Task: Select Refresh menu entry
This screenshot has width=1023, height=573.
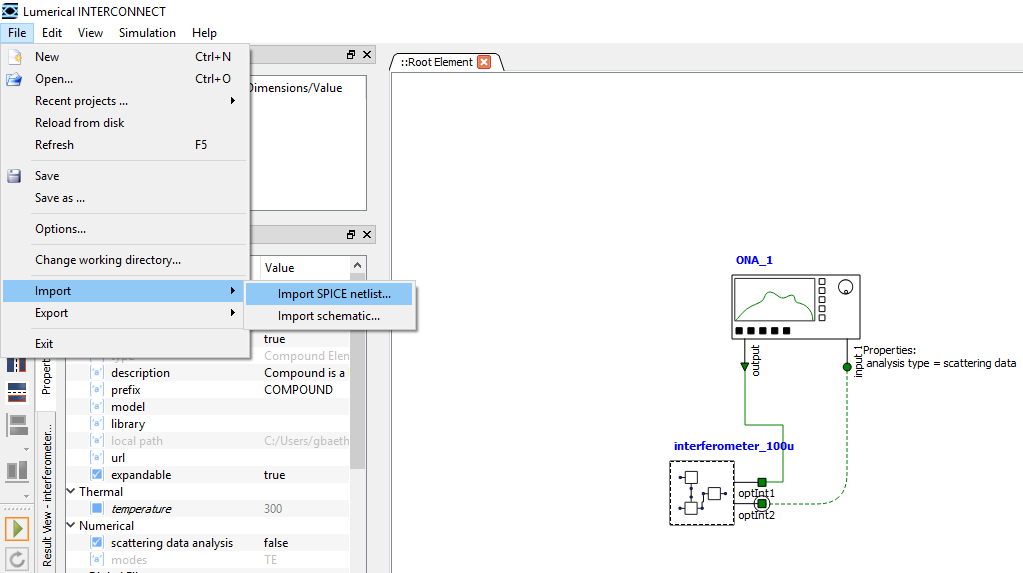Action: (125, 145)
